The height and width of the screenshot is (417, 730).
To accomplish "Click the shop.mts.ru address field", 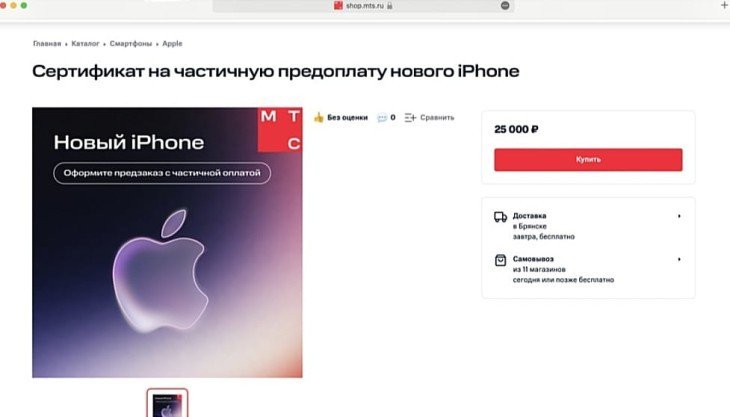I will (363, 6).
